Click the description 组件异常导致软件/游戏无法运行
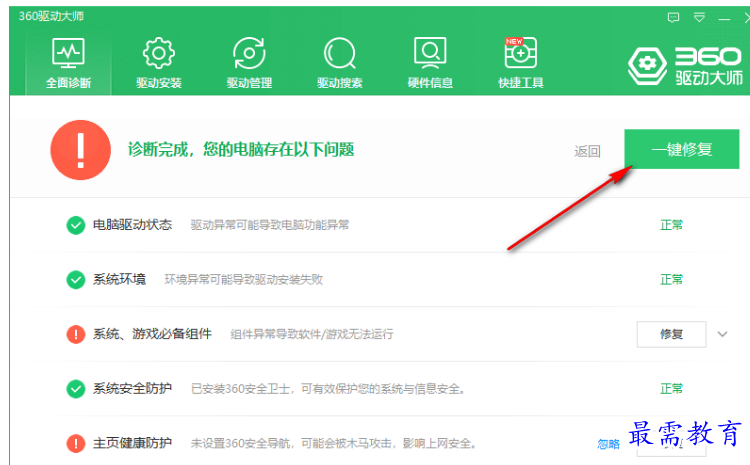This screenshot has height=465, width=750. (312, 334)
